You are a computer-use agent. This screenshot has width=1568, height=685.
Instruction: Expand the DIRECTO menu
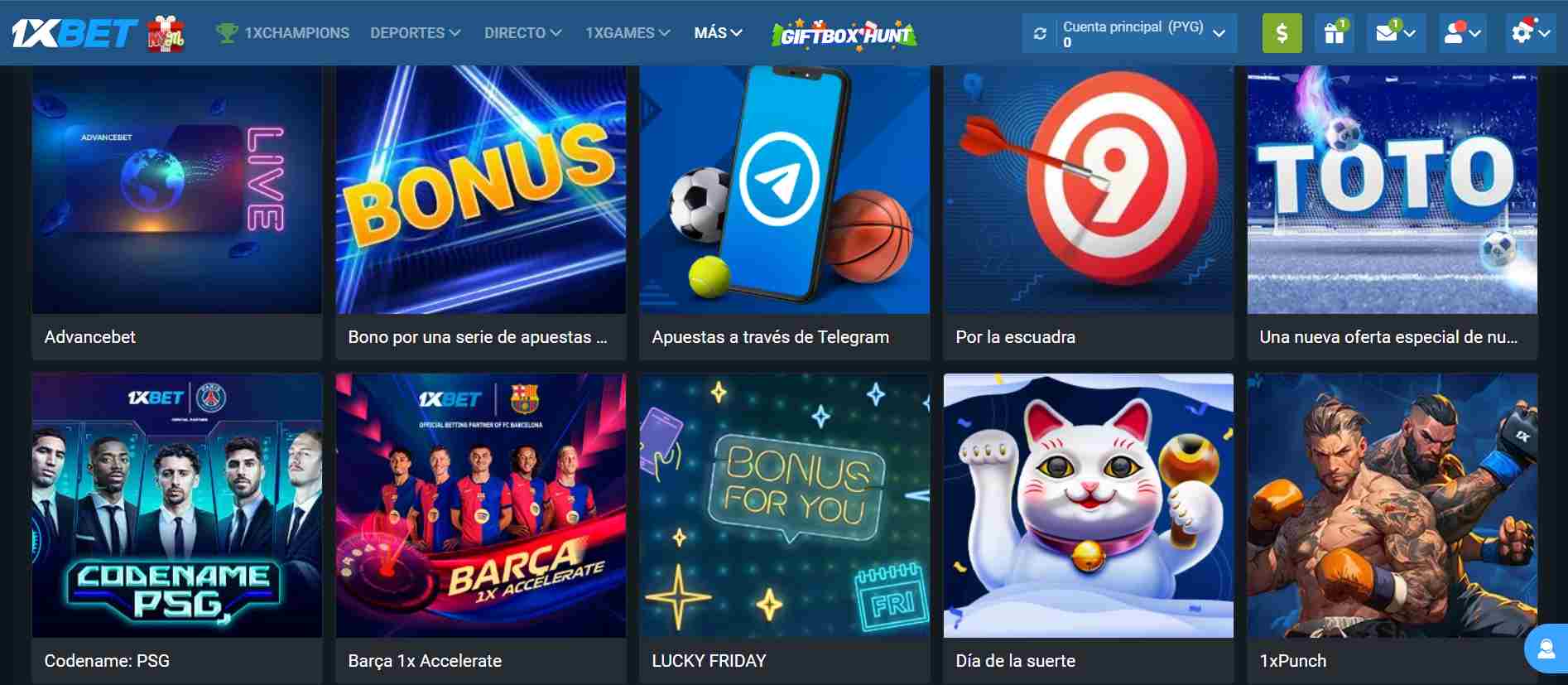tap(522, 33)
